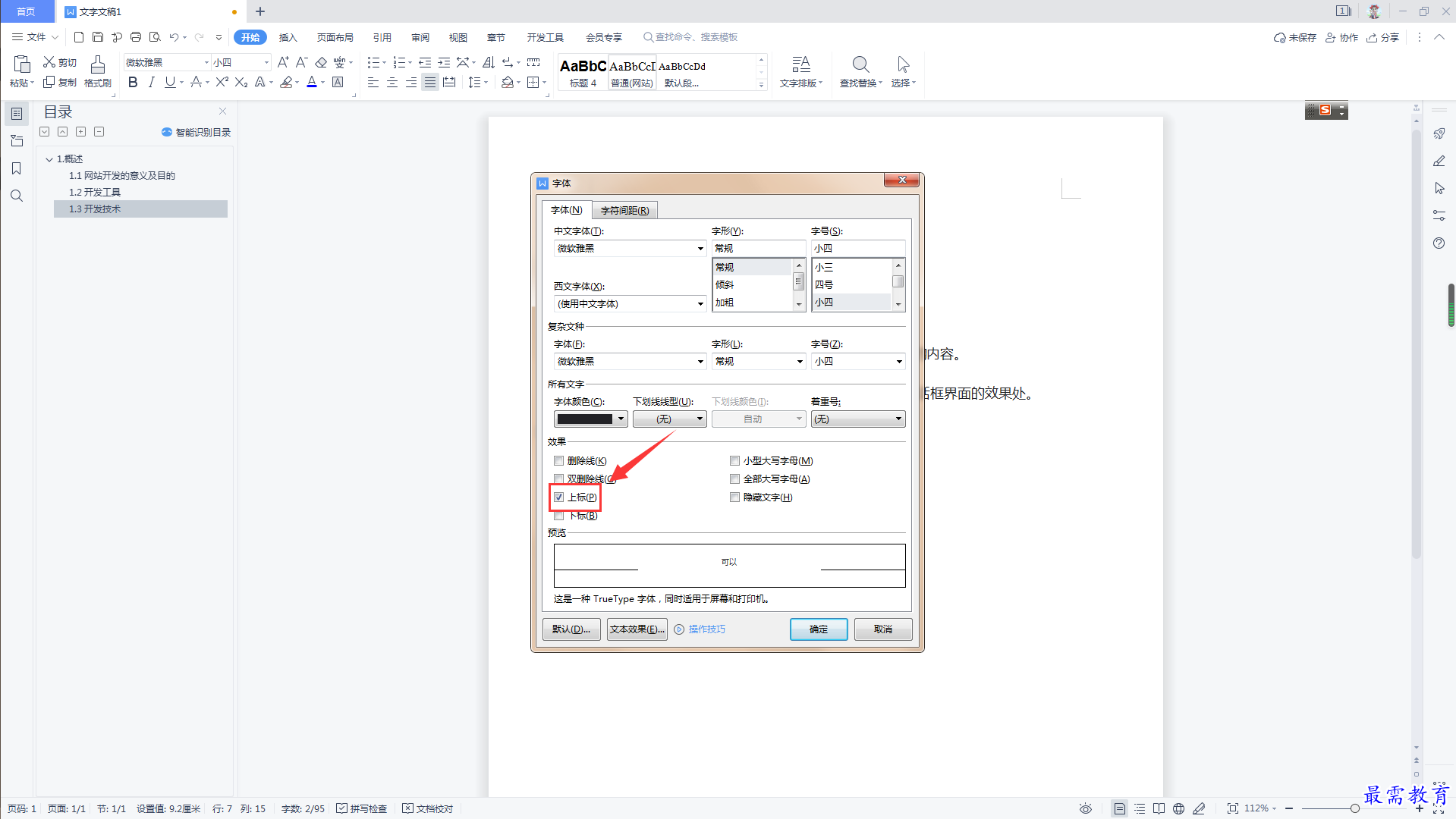Click the Format Painter icon

pyautogui.click(x=97, y=64)
